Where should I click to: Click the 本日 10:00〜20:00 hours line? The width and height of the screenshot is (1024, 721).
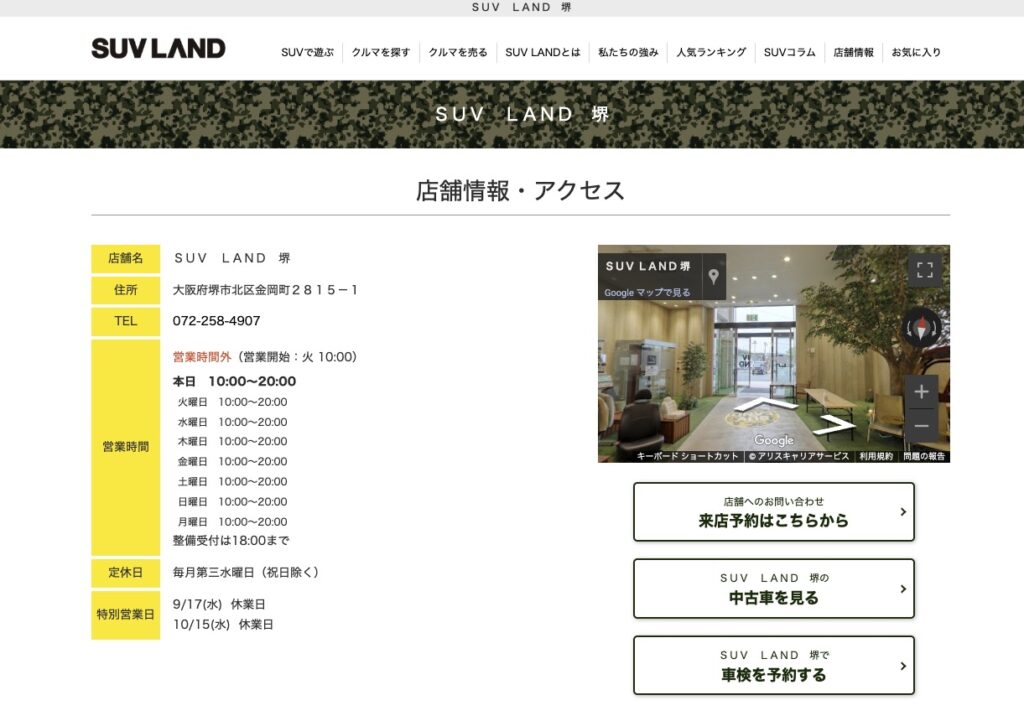coord(234,381)
